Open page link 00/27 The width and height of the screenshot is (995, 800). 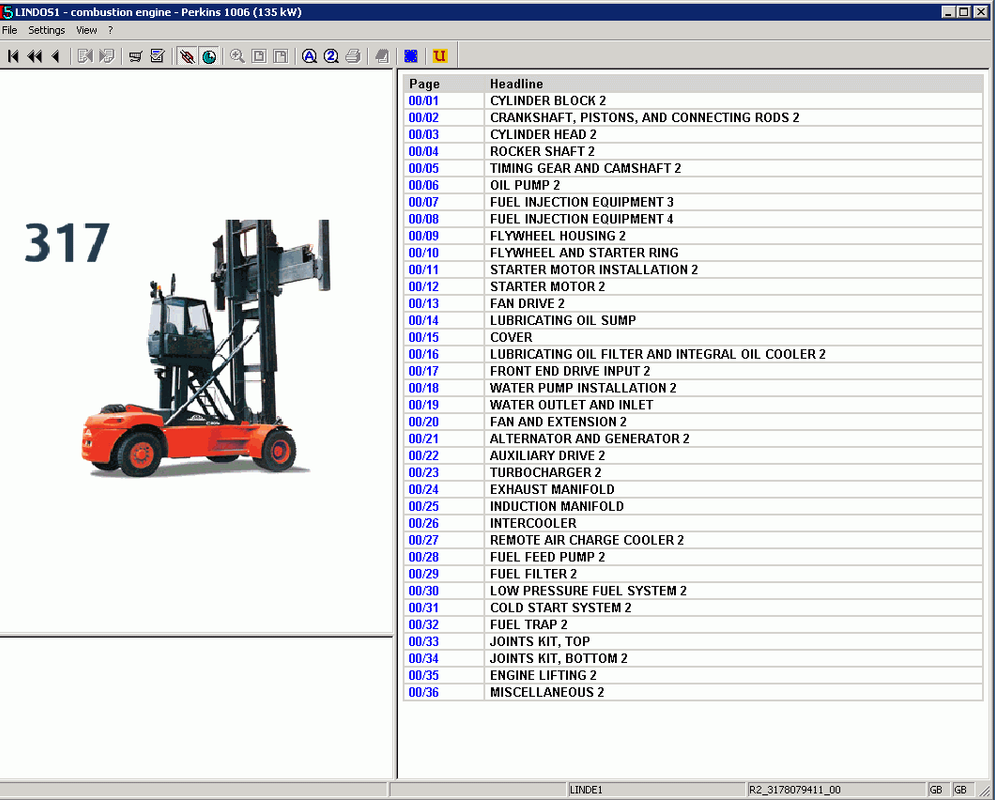pyautogui.click(x=423, y=541)
